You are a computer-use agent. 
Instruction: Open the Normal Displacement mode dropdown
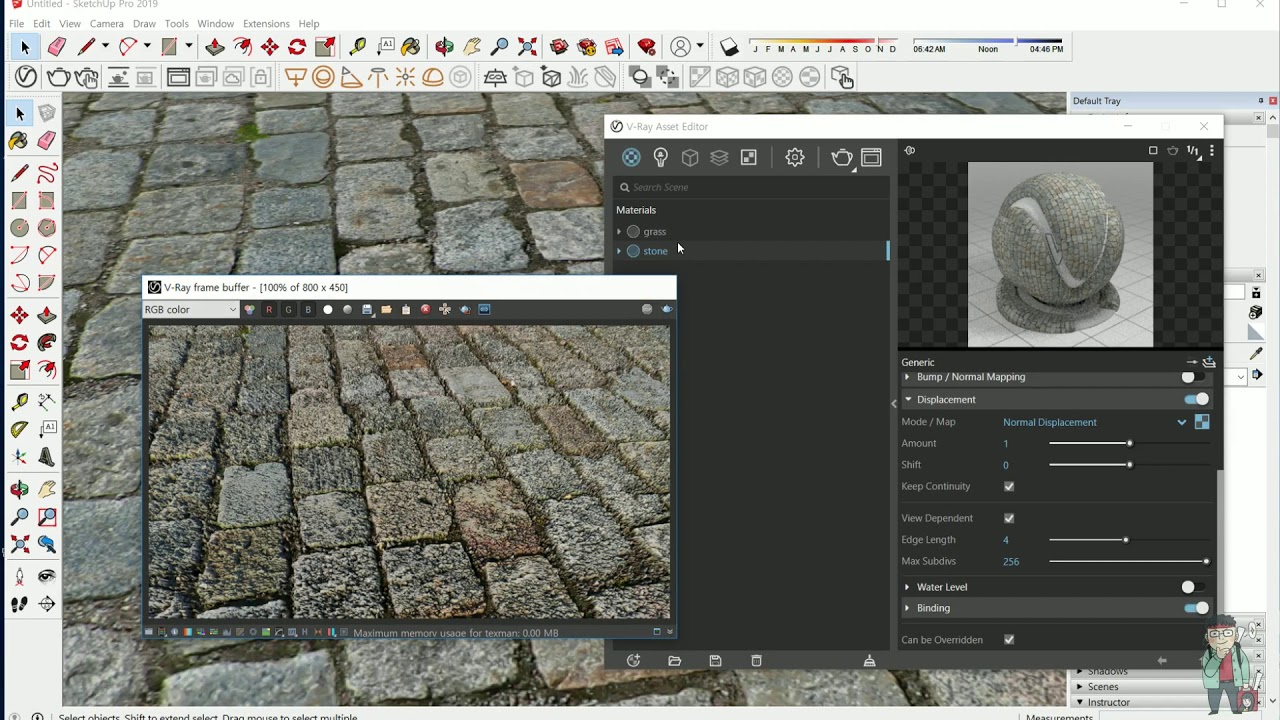click(x=1096, y=422)
